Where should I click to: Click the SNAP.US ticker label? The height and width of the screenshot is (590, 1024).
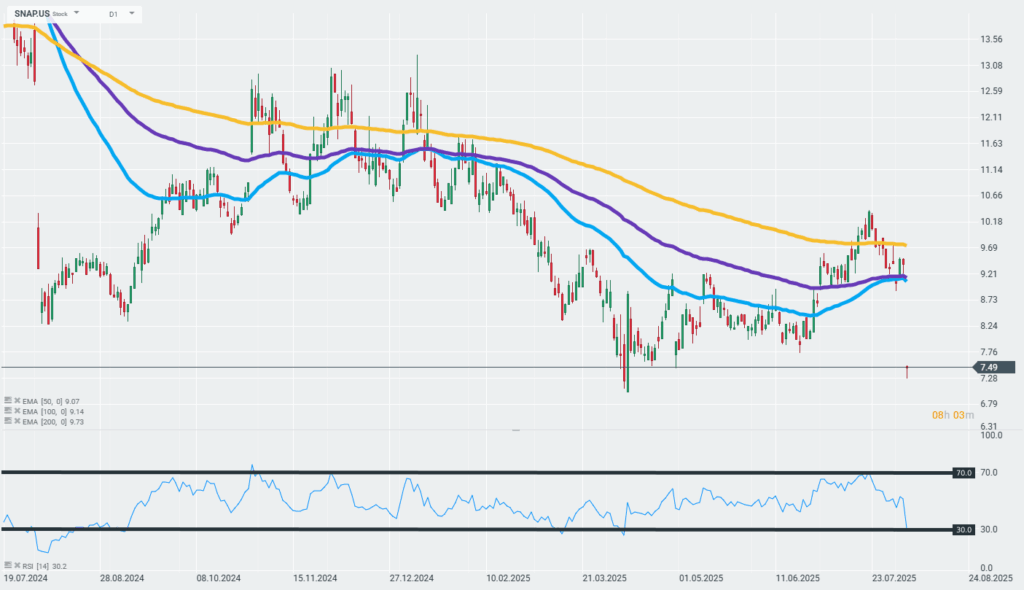tap(32, 14)
